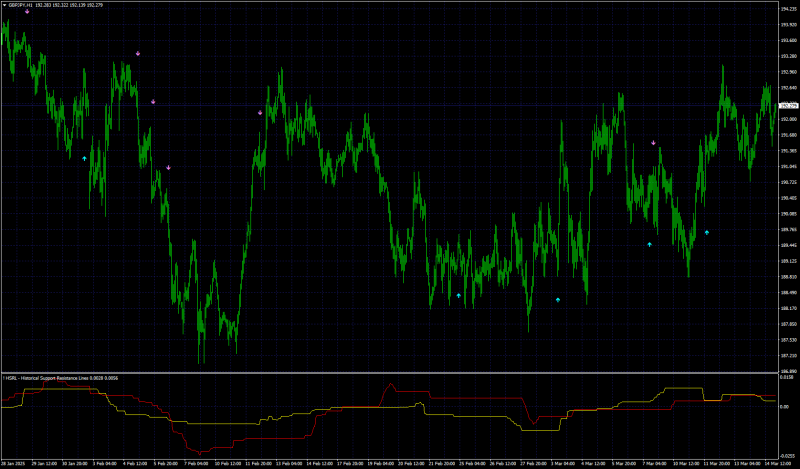Image resolution: width=800 pixels, height=469 pixels.
Task: Click the 189.445 price scale label
Action: point(788,245)
